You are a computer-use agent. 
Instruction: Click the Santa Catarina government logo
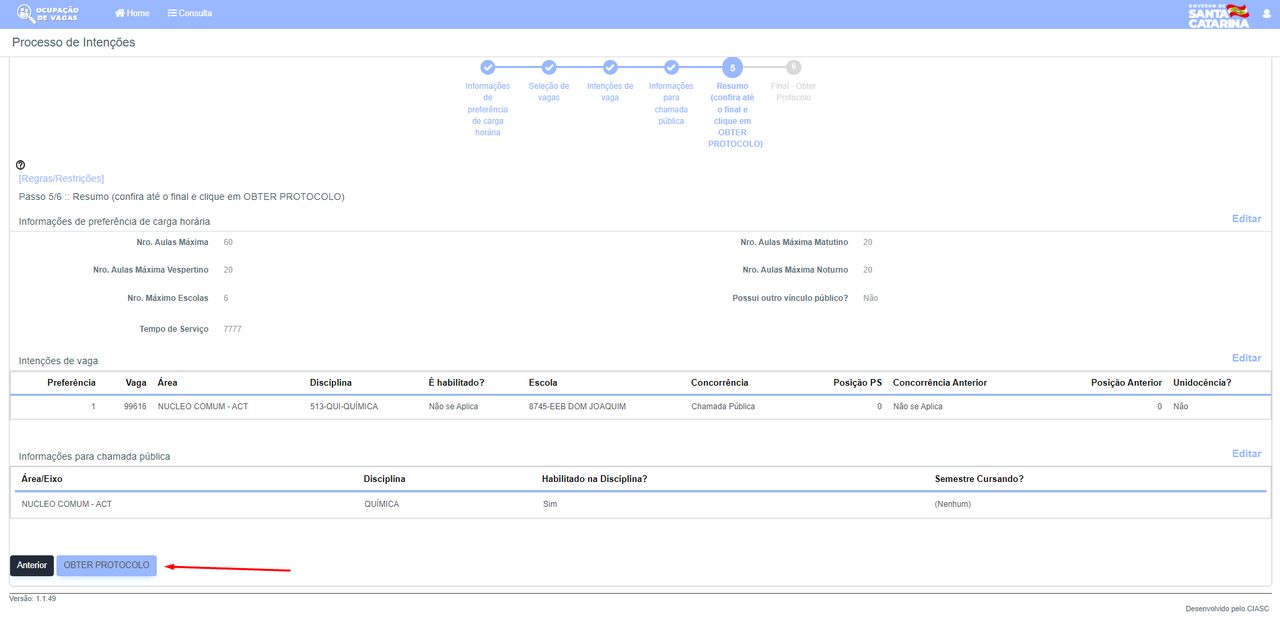(x=1218, y=14)
